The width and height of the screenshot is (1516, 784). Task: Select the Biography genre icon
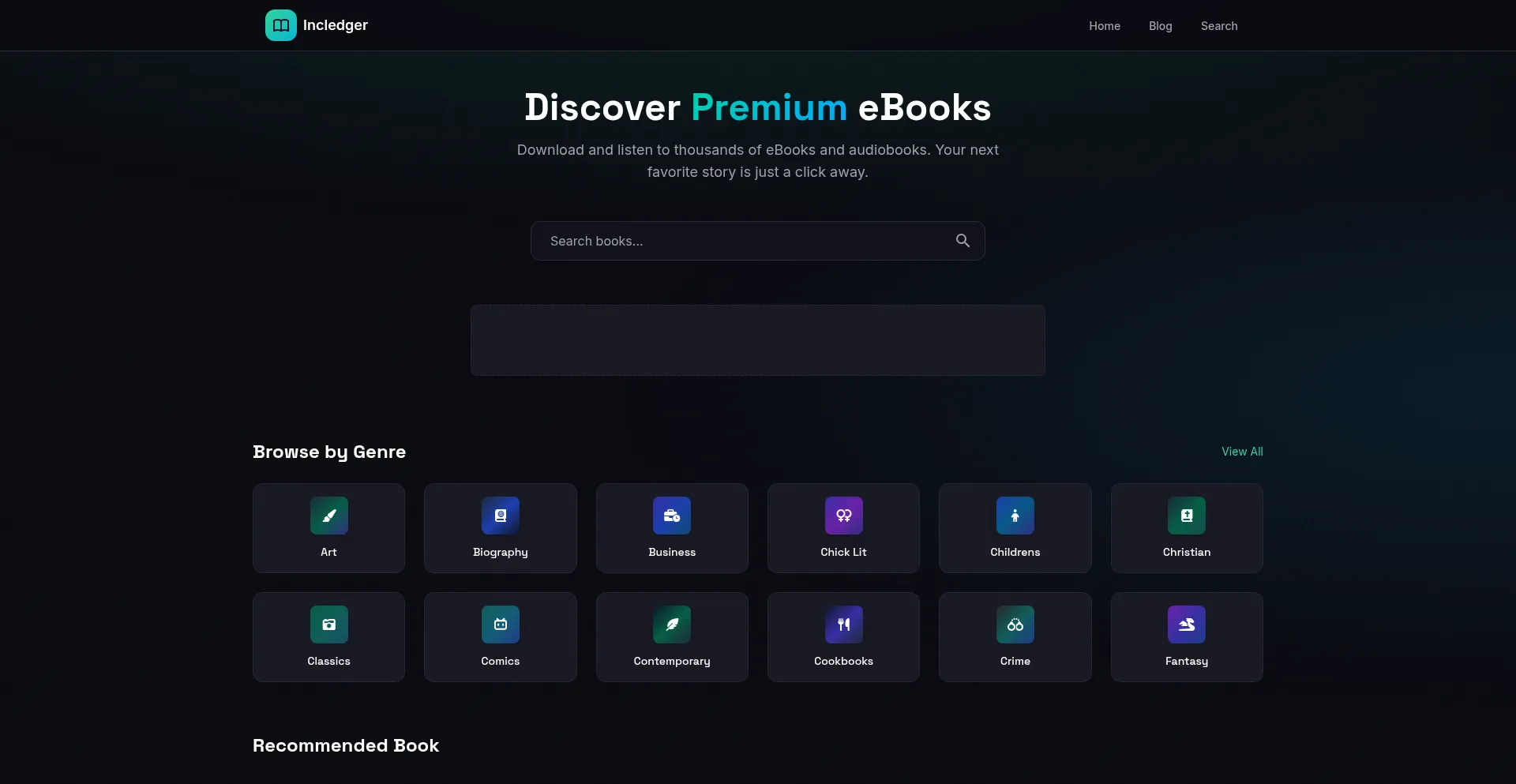(x=501, y=516)
